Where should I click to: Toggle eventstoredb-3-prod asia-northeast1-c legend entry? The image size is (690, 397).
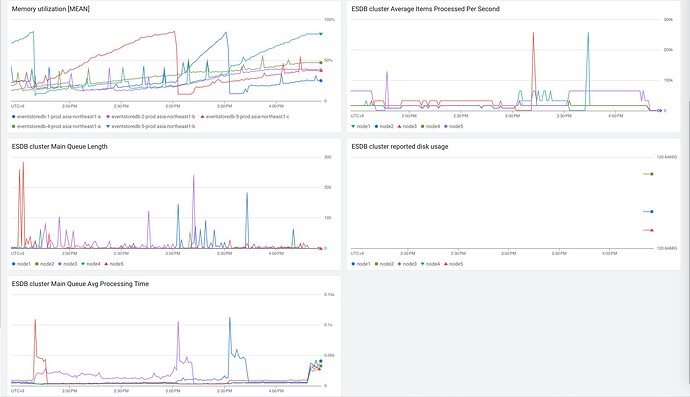pos(245,117)
